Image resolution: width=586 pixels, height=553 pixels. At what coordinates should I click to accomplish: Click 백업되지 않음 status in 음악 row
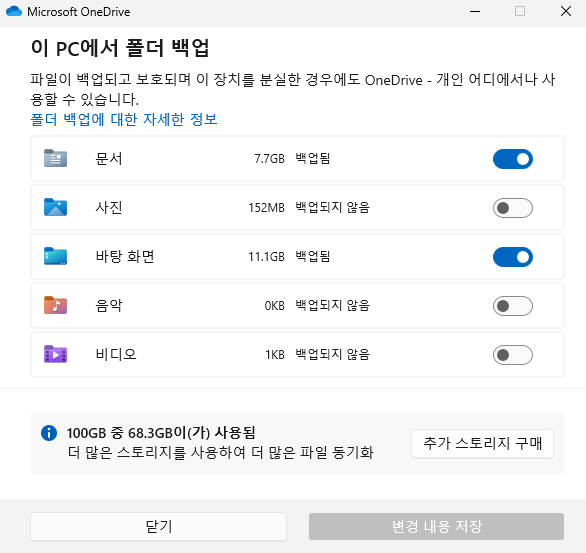(x=333, y=305)
